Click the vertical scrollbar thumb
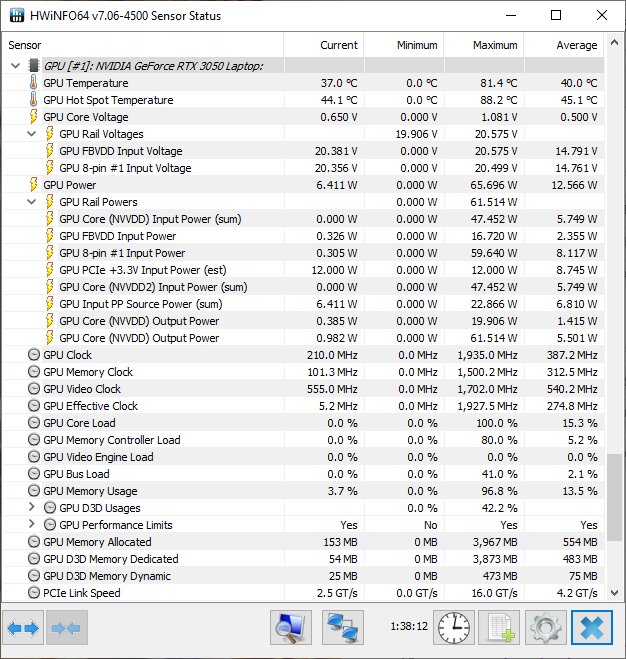The height and width of the screenshot is (659, 626). (x=614, y=497)
